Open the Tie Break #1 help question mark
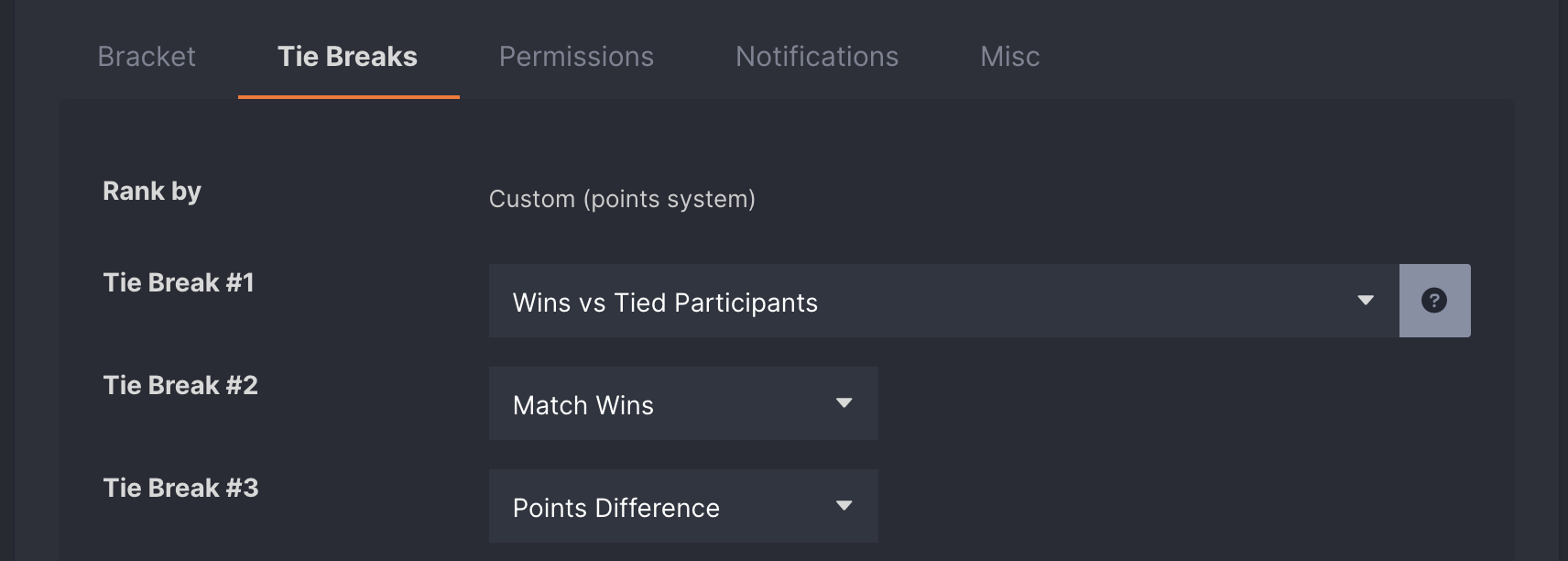Viewport: 1568px width, 561px height. point(1434,301)
